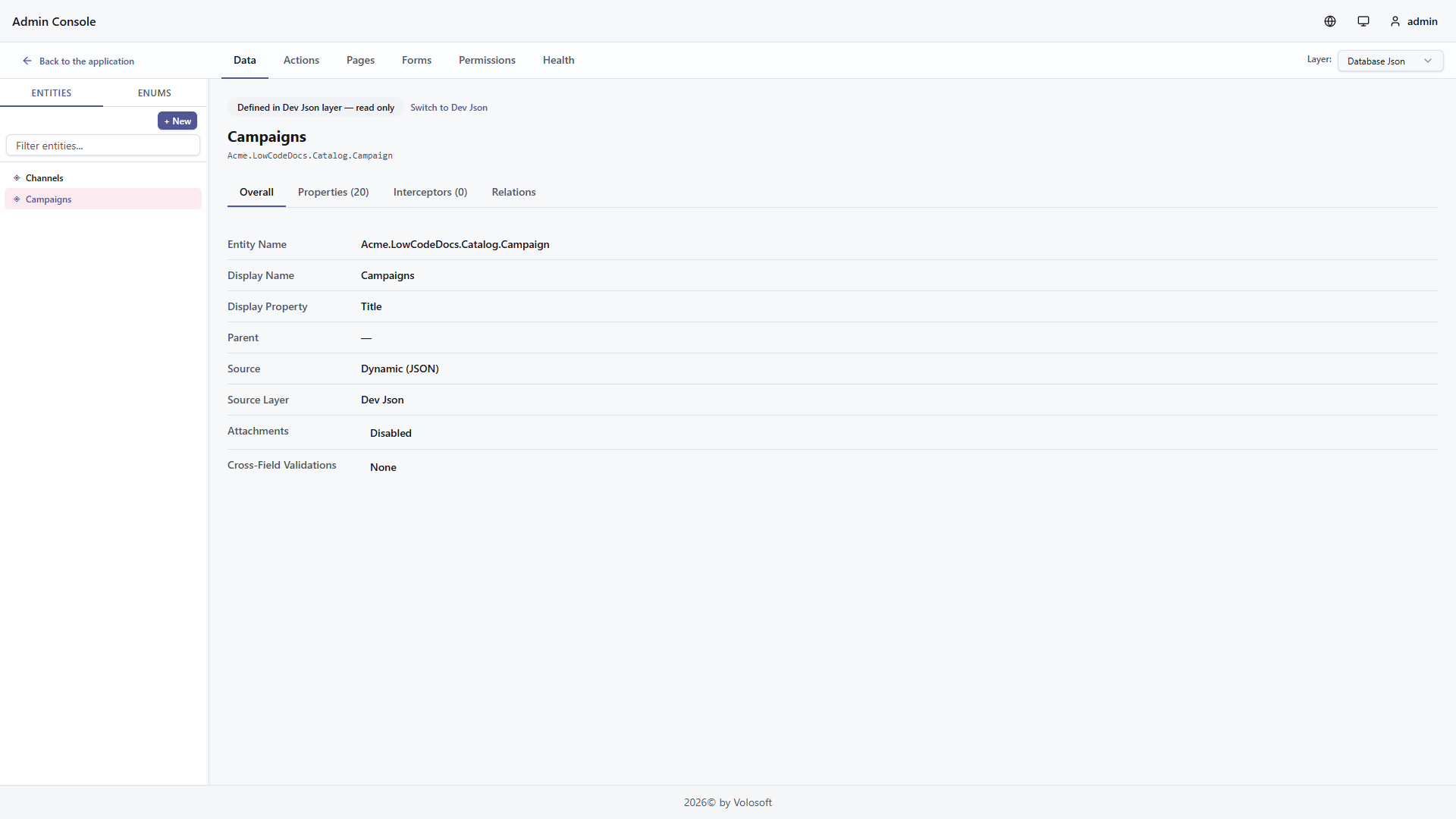
Task: Select the Data tab
Action: 244,60
